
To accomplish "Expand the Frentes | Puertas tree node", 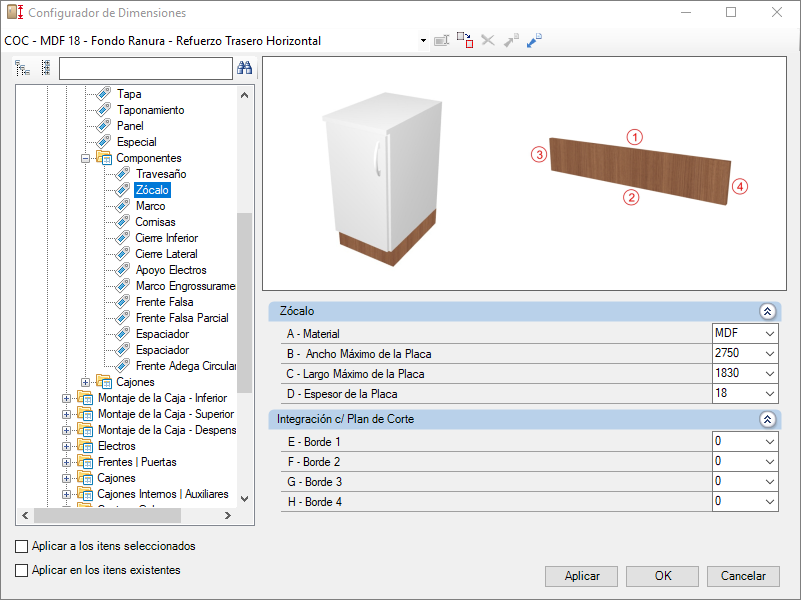I will pos(66,462).
